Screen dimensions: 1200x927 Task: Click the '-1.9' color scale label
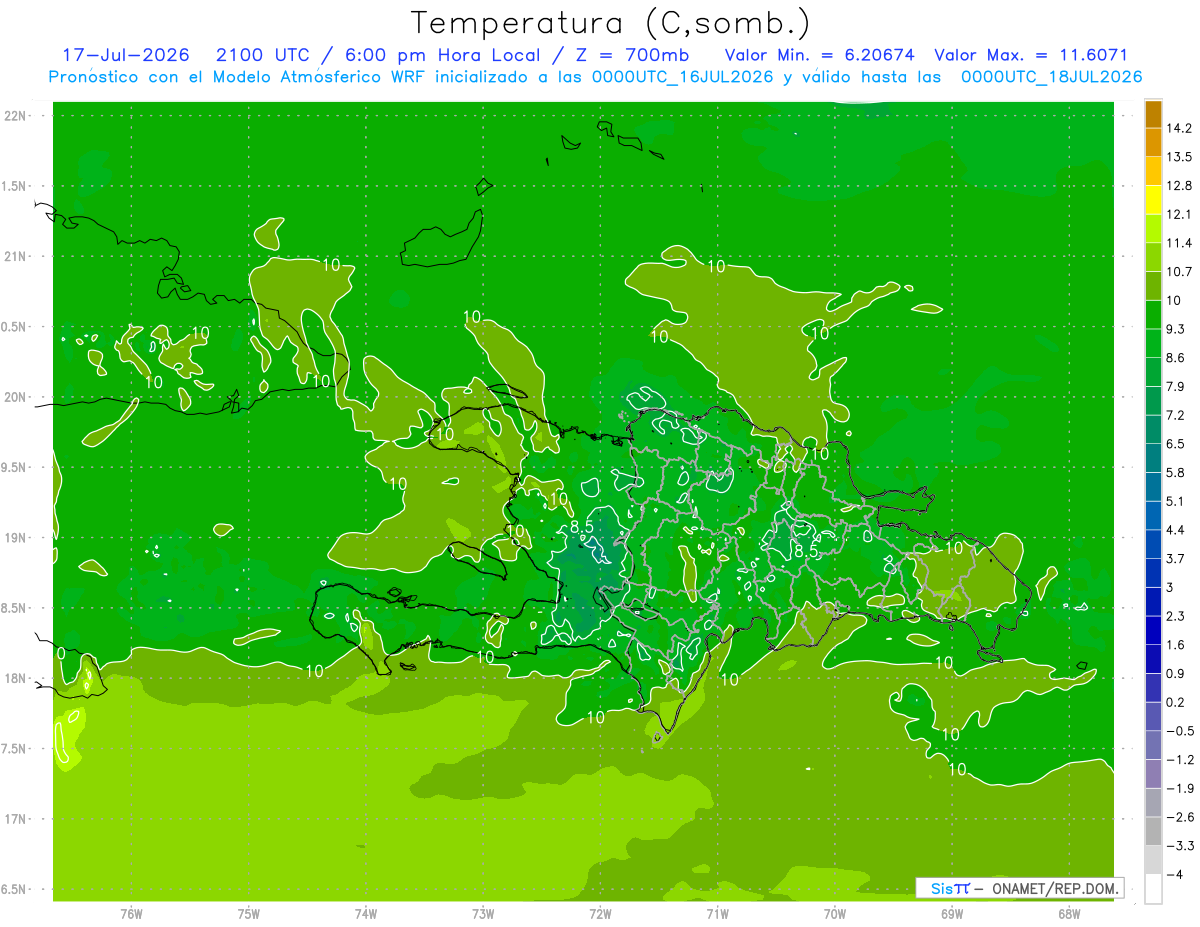tap(1181, 788)
